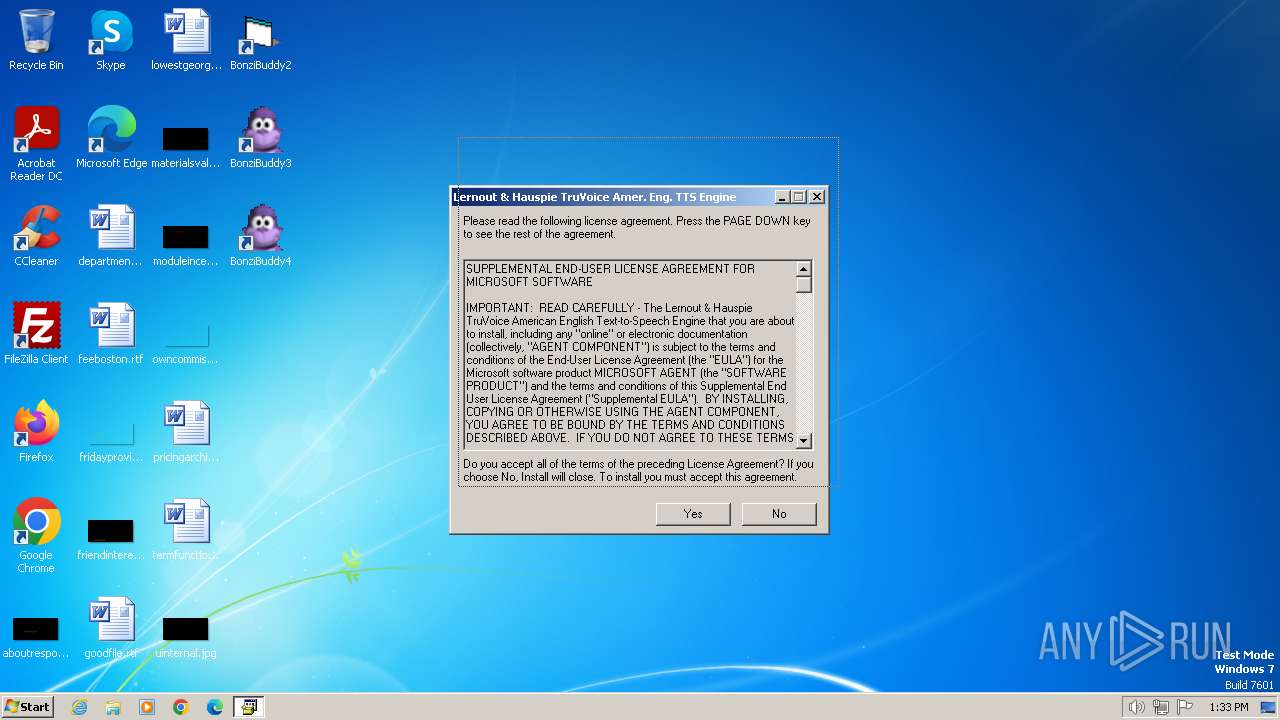Open the feeboston.rtf document
The image size is (1280, 720).
pos(111,334)
